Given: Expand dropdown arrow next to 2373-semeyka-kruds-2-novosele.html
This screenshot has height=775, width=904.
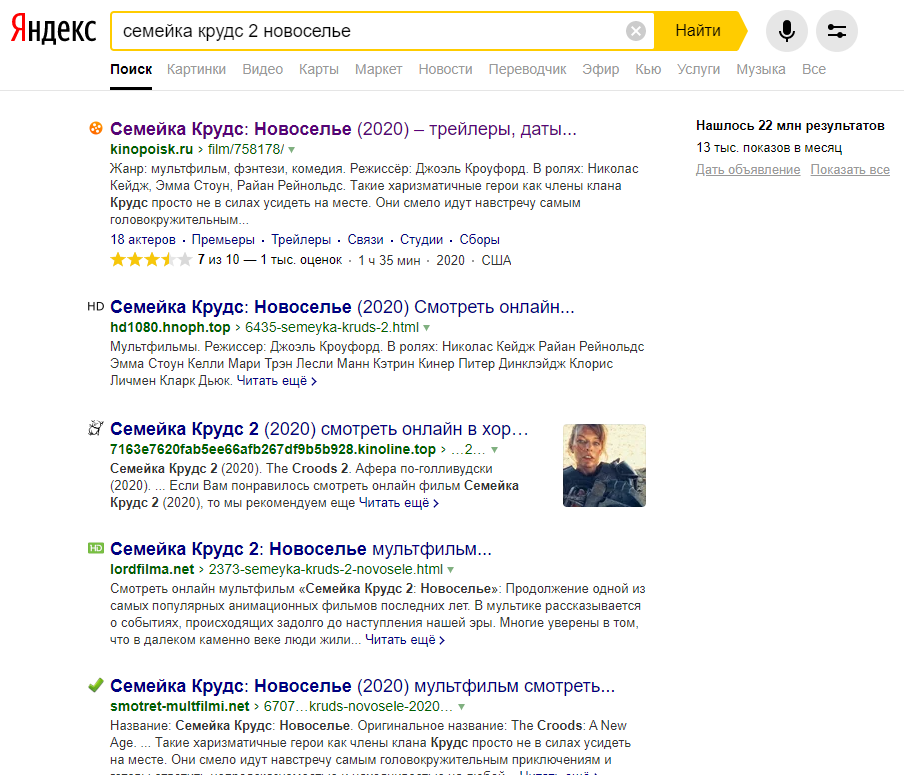Looking at the screenshot, I should tap(450, 570).
